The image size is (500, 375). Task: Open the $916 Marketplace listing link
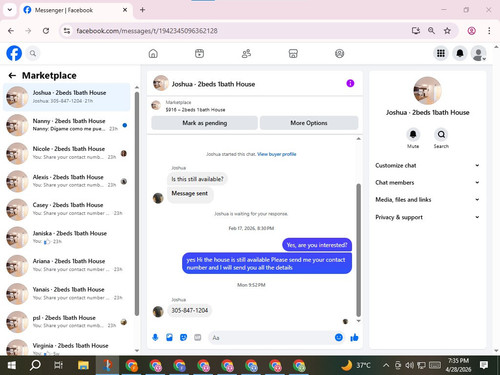(x=195, y=110)
